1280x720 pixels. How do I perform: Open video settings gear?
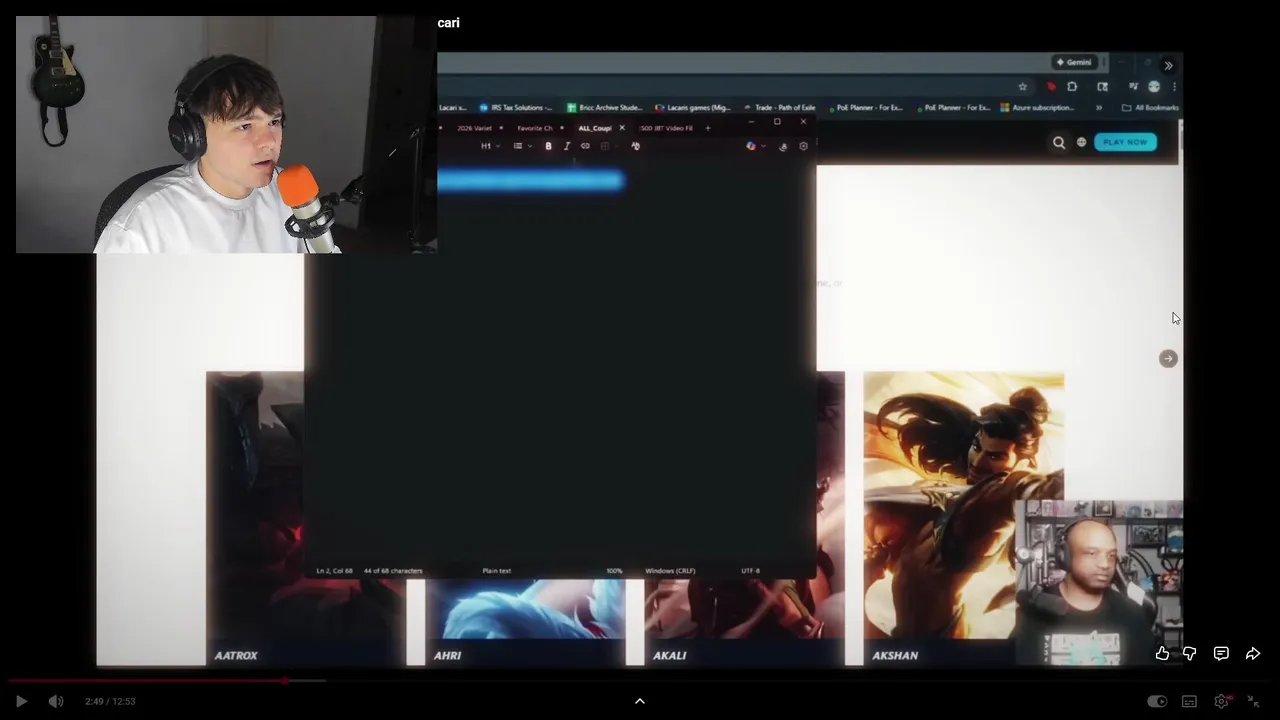(x=1221, y=701)
